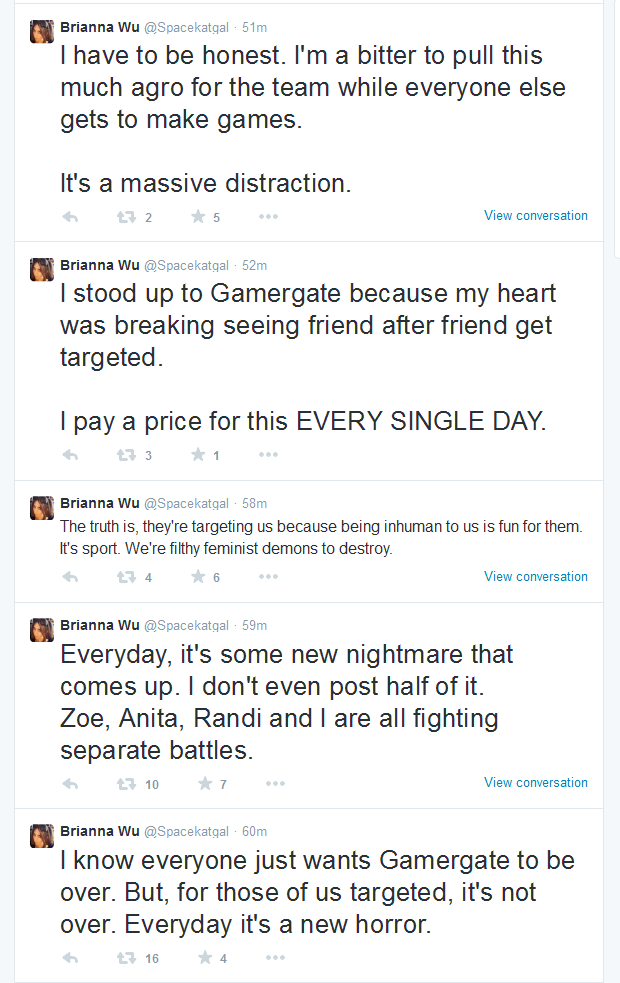Retweet the 'Everyday it's a new horror' tweet
The height and width of the screenshot is (983, 620).
[127, 958]
